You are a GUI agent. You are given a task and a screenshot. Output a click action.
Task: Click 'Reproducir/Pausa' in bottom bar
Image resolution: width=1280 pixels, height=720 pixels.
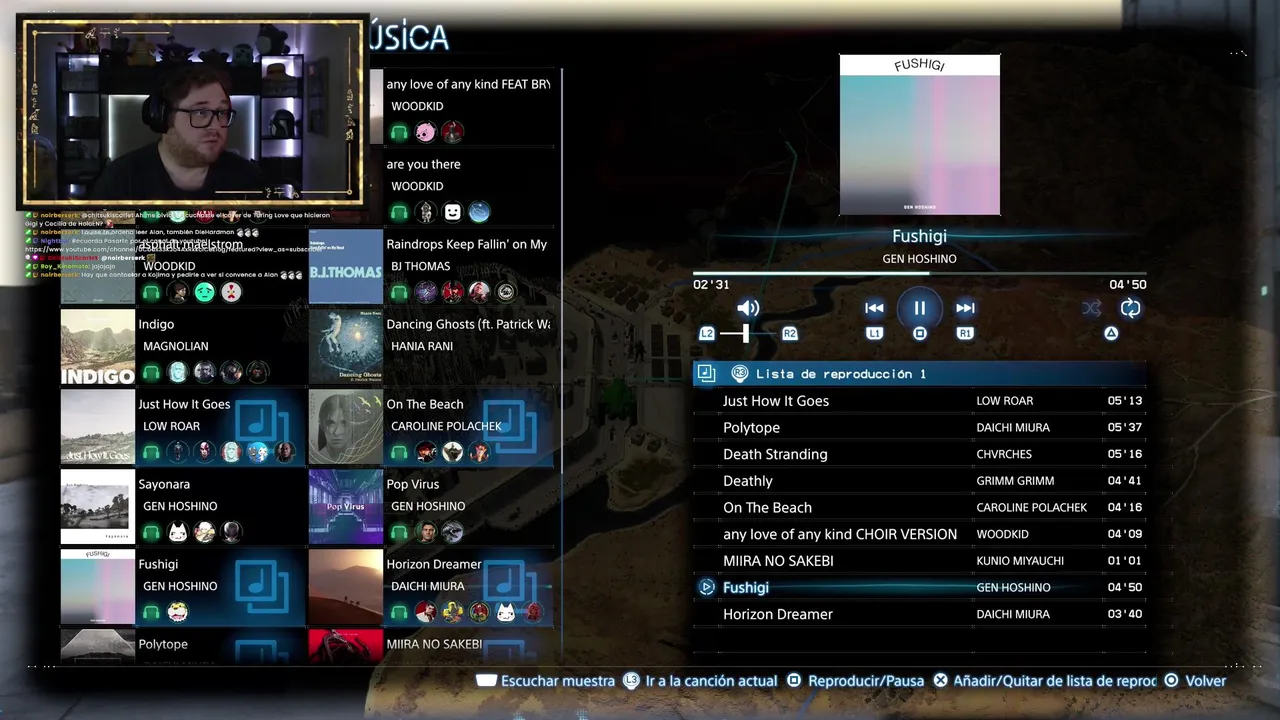pyautogui.click(x=855, y=681)
